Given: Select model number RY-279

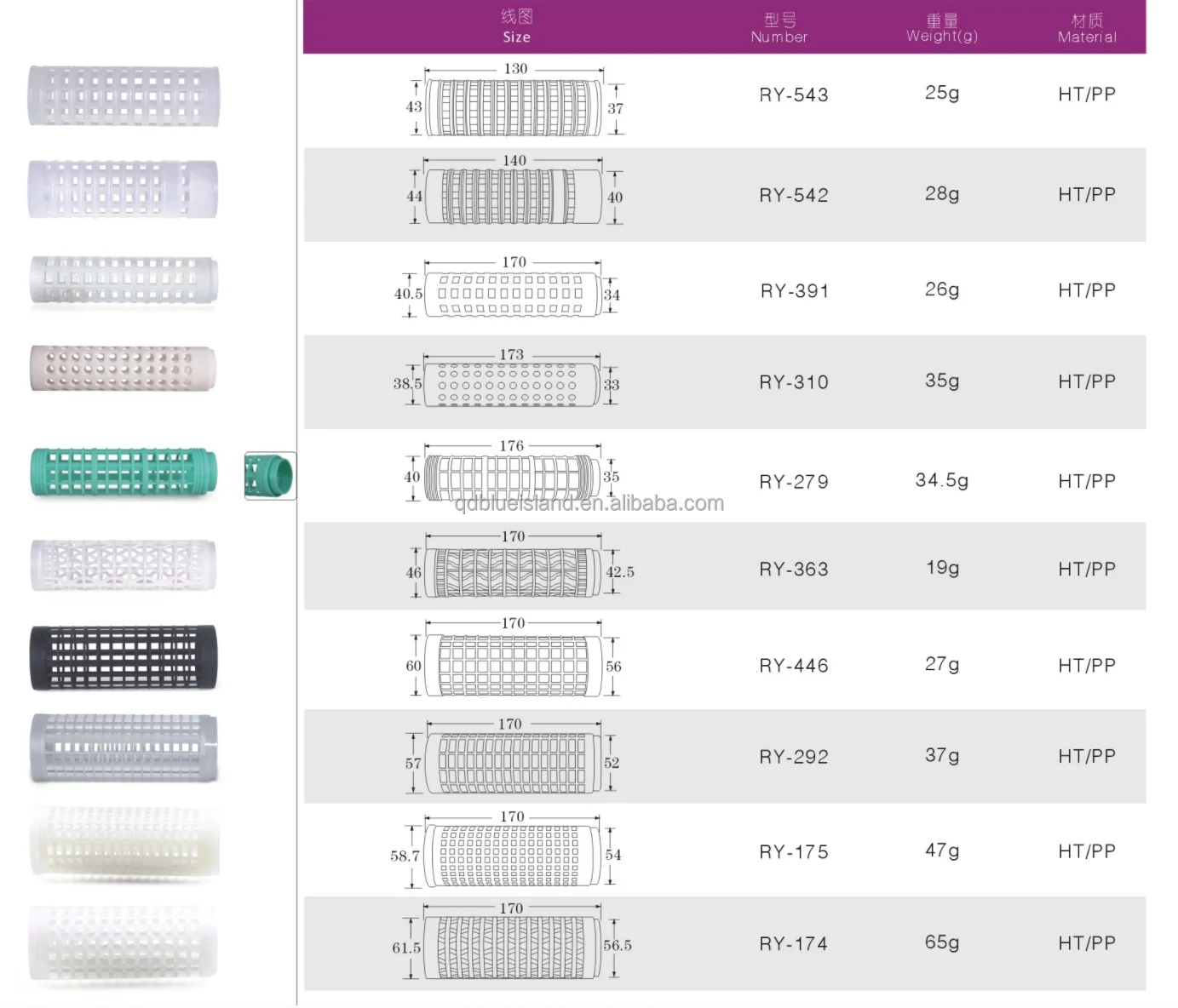Looking at the screenshot, I should coord(794,482).
